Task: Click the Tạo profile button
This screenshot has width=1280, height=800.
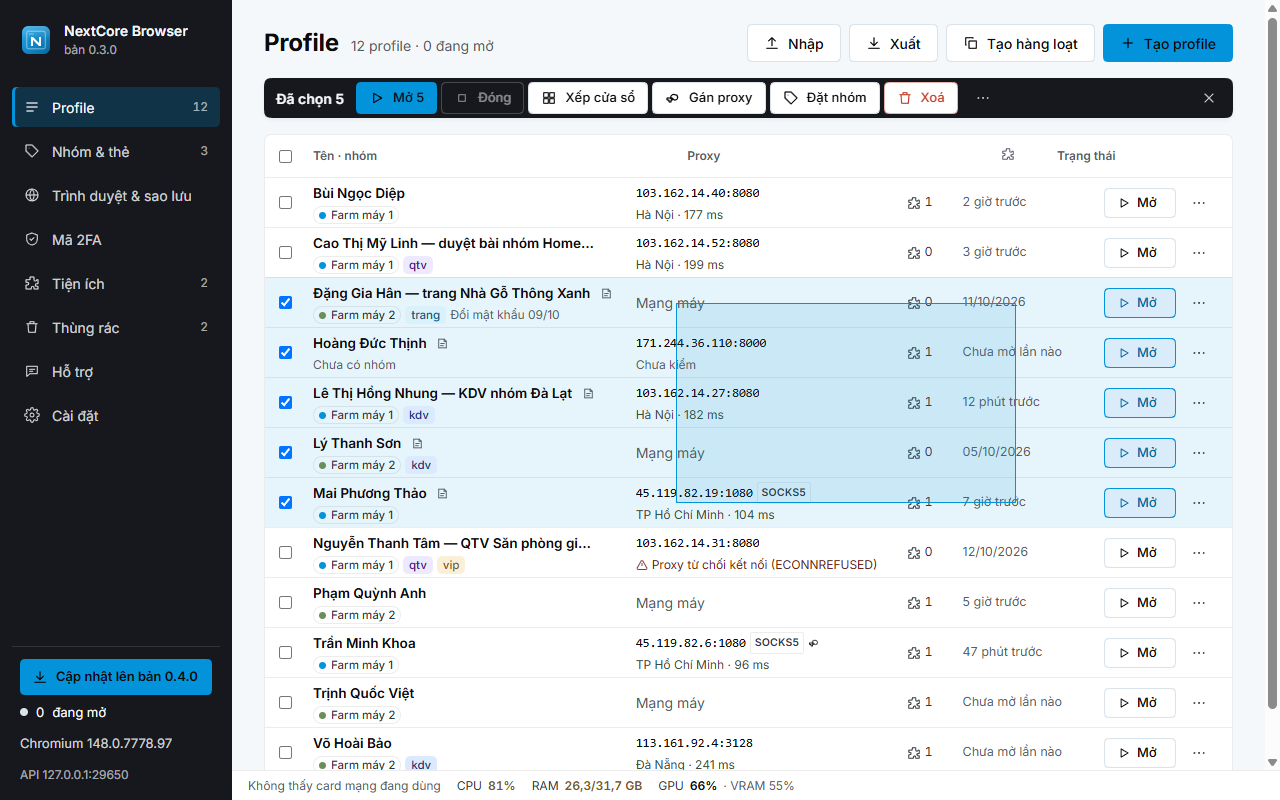Action: 1168,43
